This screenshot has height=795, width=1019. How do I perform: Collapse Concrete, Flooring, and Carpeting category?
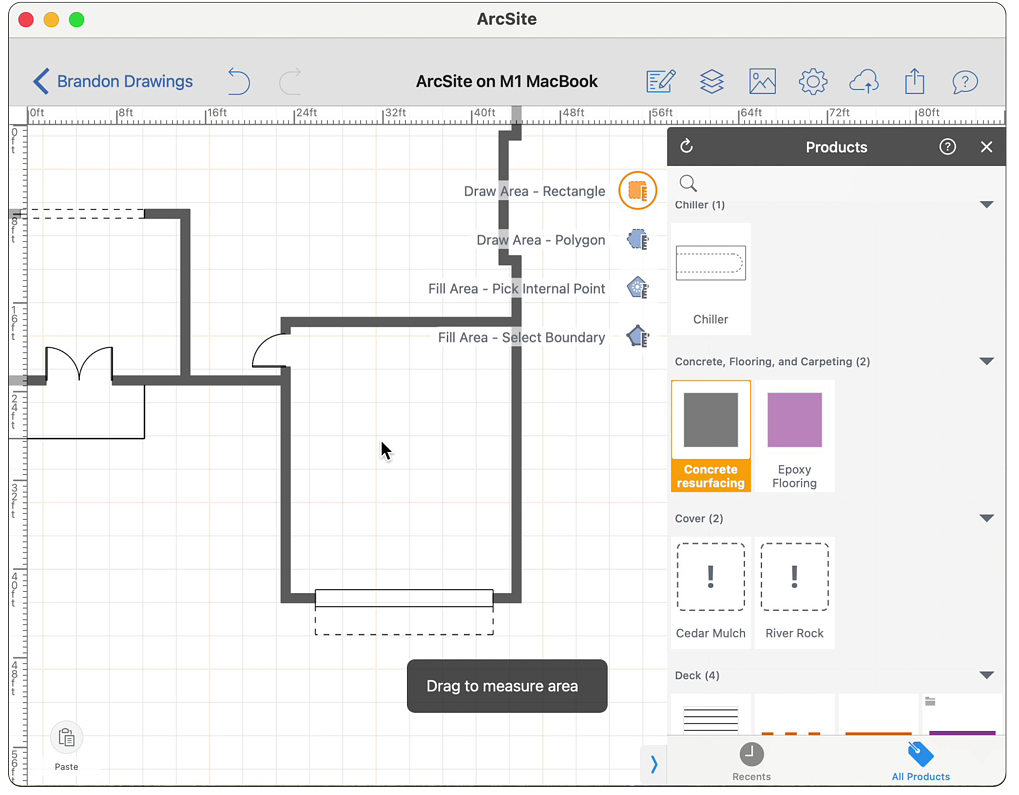tap(986, 361)
